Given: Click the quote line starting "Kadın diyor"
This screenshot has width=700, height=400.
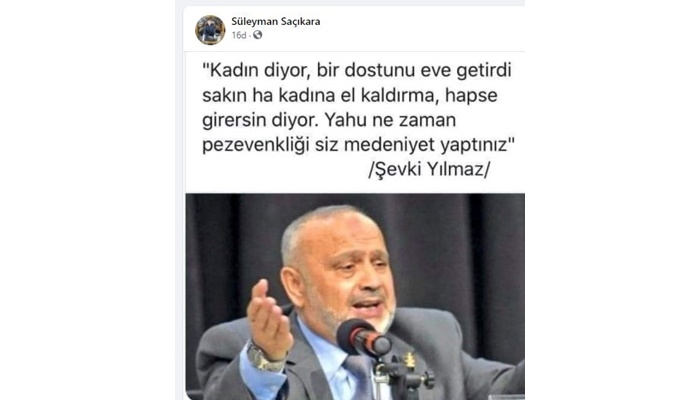Looking at the screenshot, I should click(x=357, y=71).
